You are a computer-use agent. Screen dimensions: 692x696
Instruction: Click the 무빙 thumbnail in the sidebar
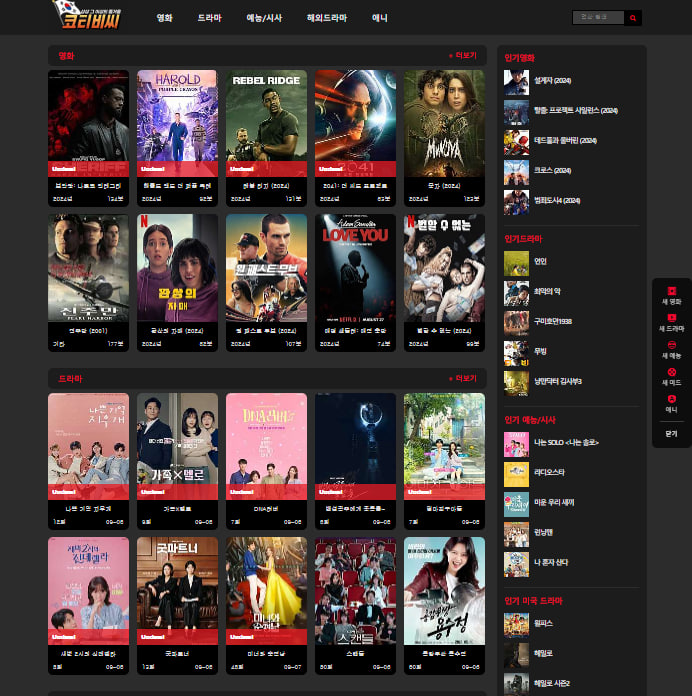516,353
